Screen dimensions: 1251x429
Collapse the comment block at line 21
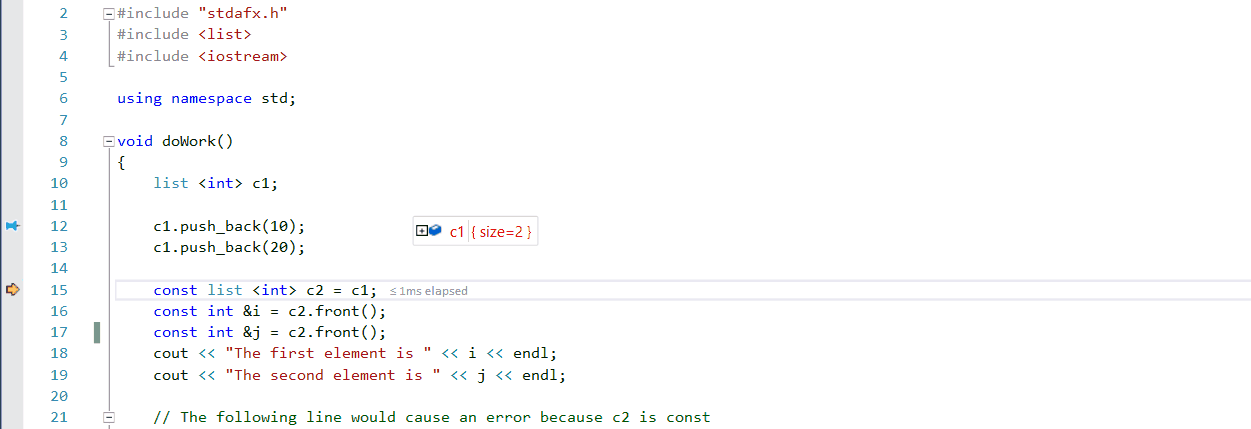point(108,417)
